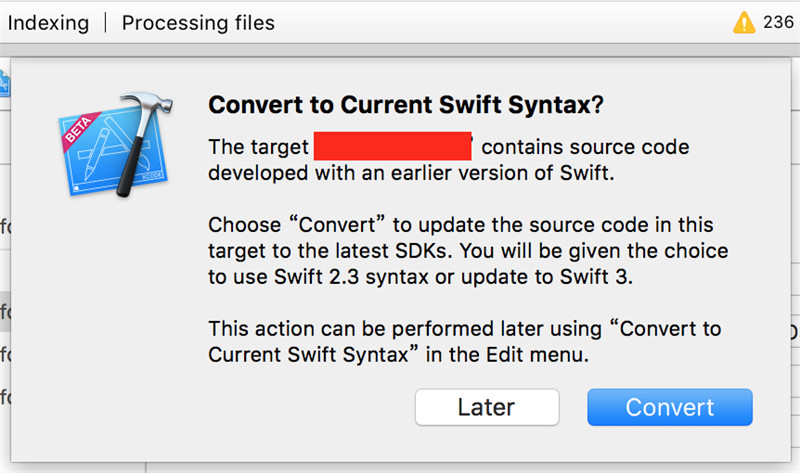
Task: Click the partially hidden blue icon at the left edge
Action: [x=4, y=84]
